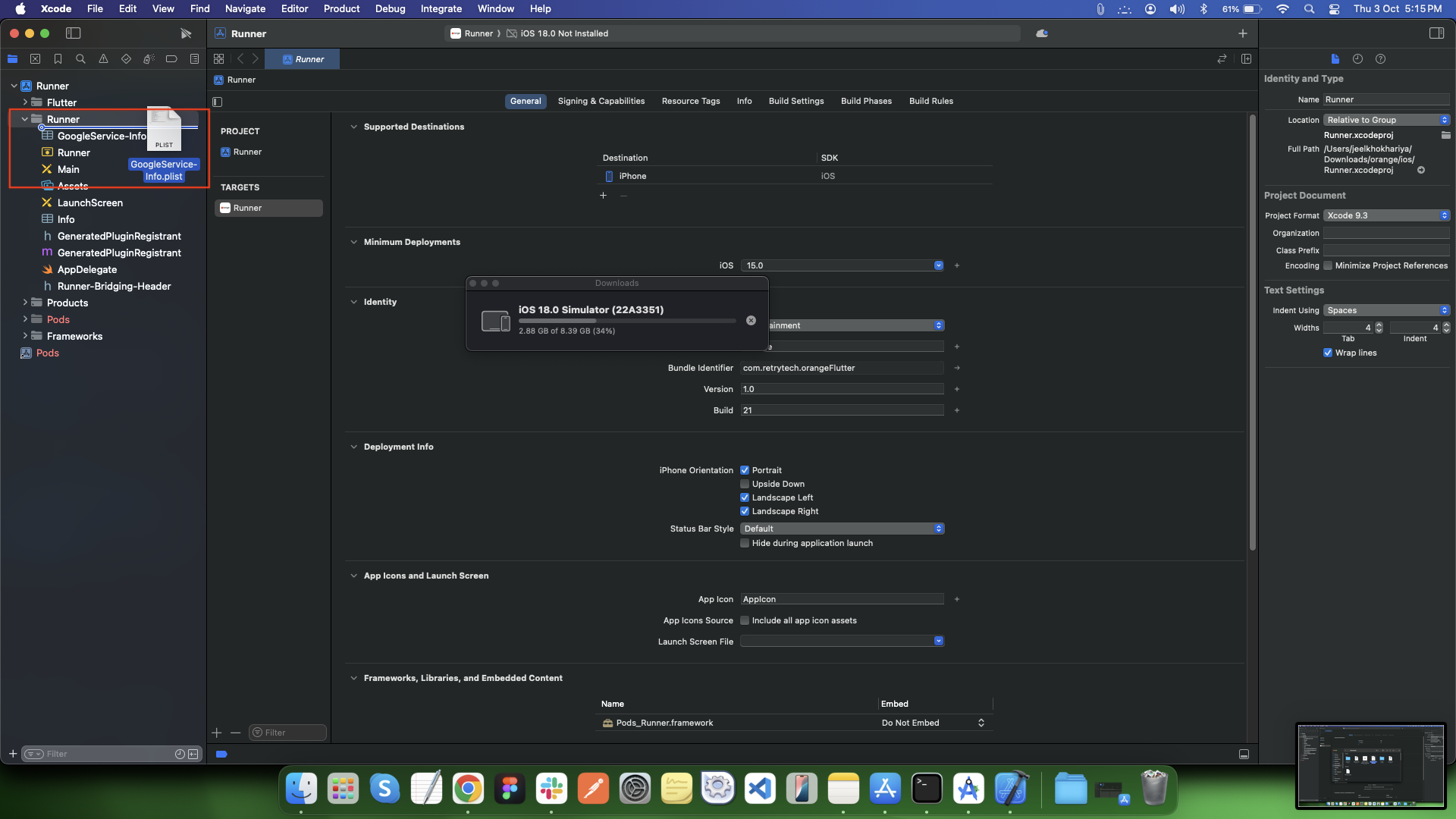
Task: Click the Bundle Identifier text field
Action: 842,368
